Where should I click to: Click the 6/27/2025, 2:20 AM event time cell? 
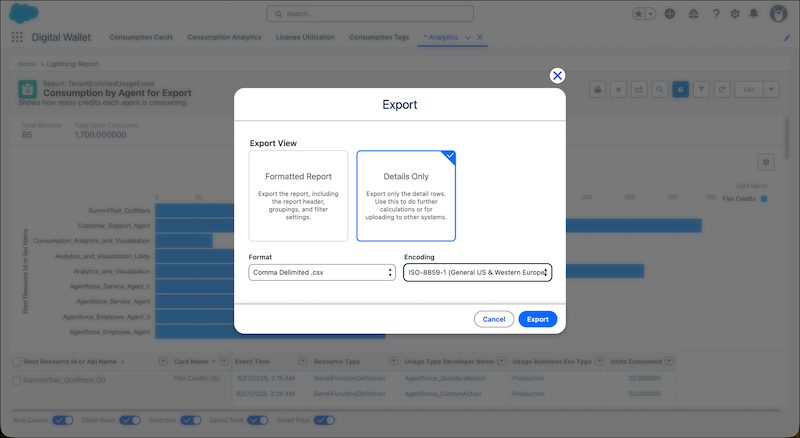click(x=266, y=394)
